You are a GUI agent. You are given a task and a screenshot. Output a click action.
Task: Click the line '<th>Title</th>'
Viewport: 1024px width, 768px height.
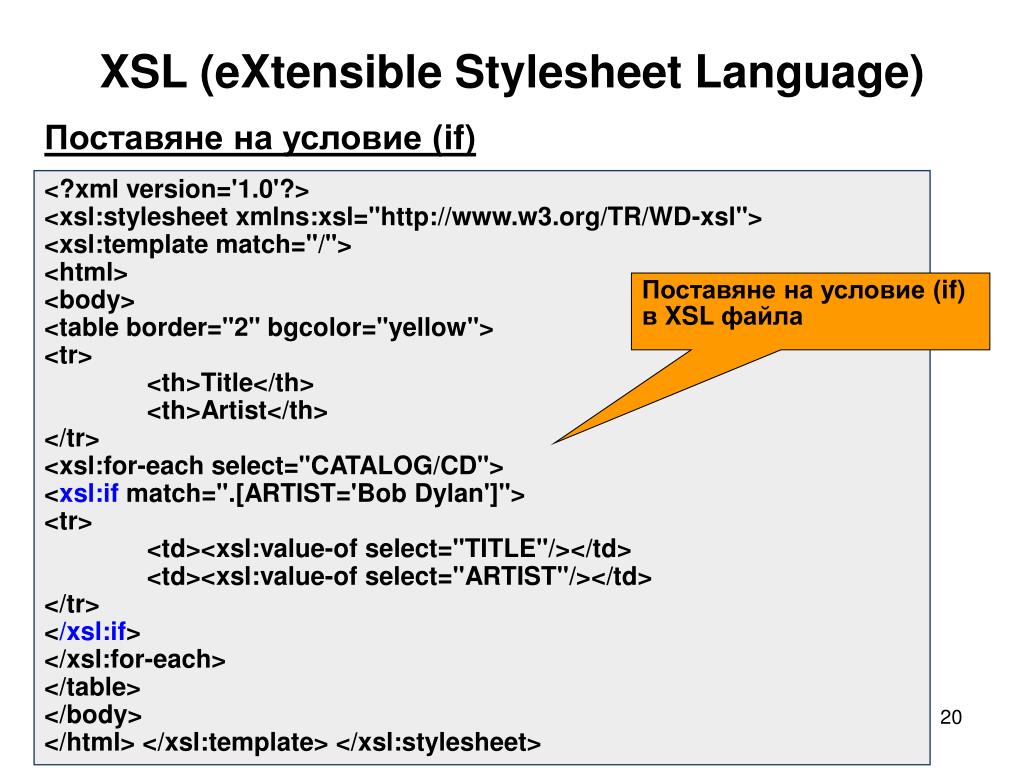click(230, 383)
